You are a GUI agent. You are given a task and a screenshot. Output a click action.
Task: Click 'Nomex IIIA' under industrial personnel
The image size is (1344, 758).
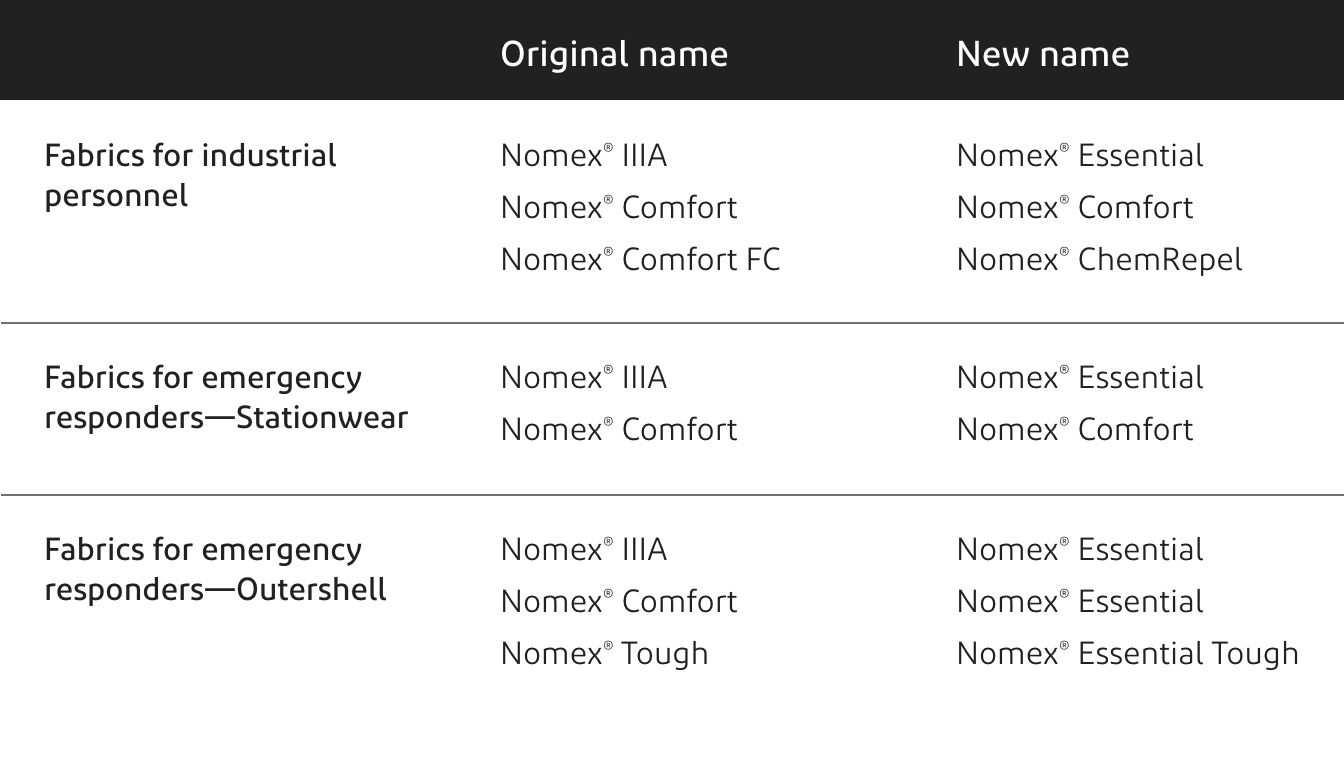(x=583, y=156)
